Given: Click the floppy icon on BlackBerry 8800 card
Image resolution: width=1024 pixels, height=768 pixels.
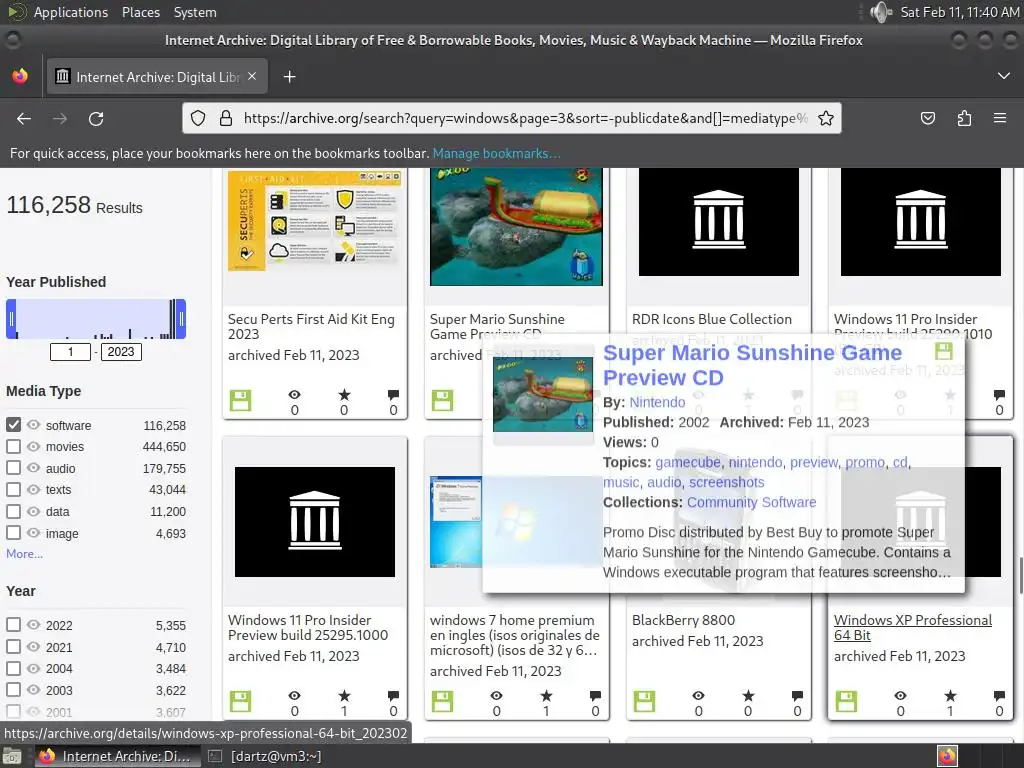Looking at the screenshot, I should click(644, 701).
